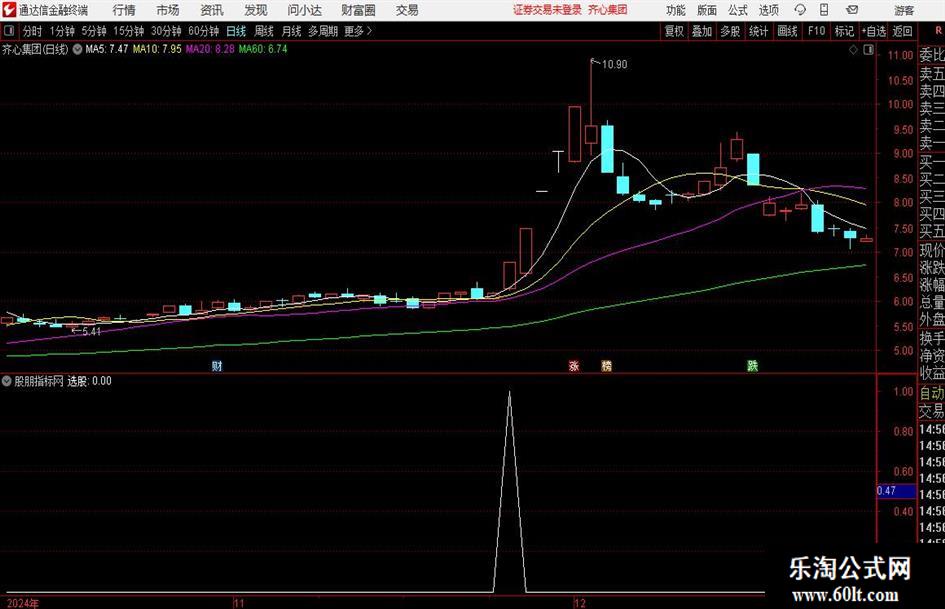
Task: Open F10 company info
Action: tap(817, 31)
